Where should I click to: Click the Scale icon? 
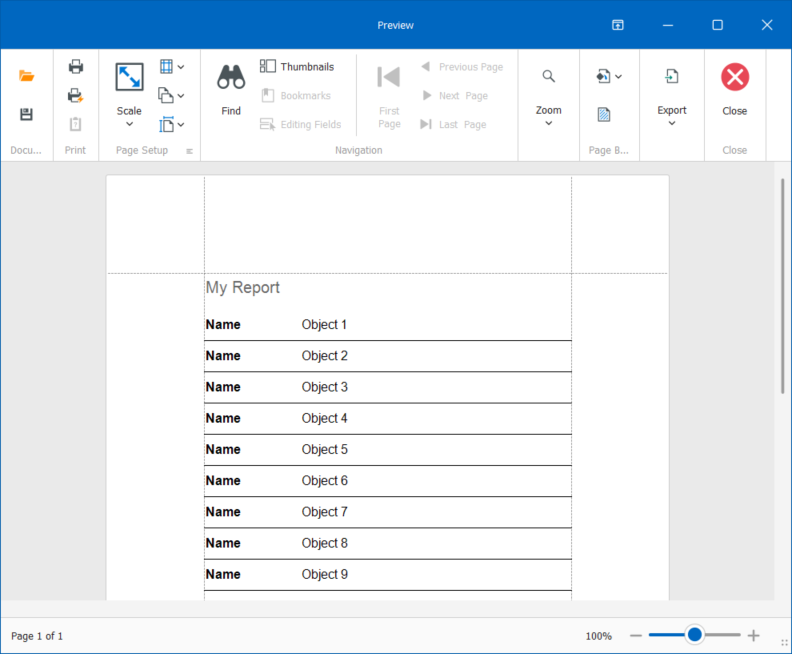click(129, 77)
